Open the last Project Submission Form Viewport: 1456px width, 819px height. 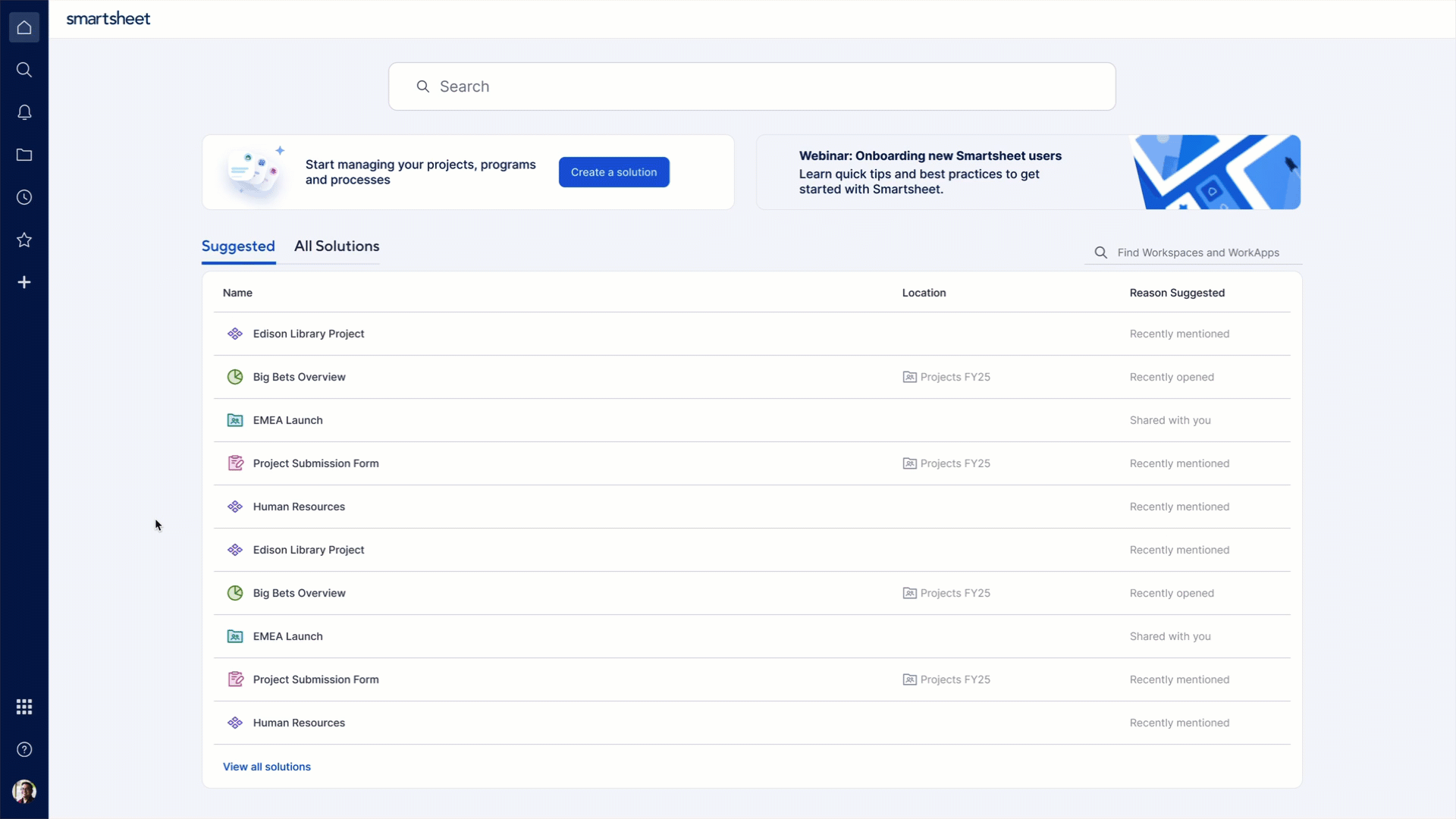(x=315, y=679)
